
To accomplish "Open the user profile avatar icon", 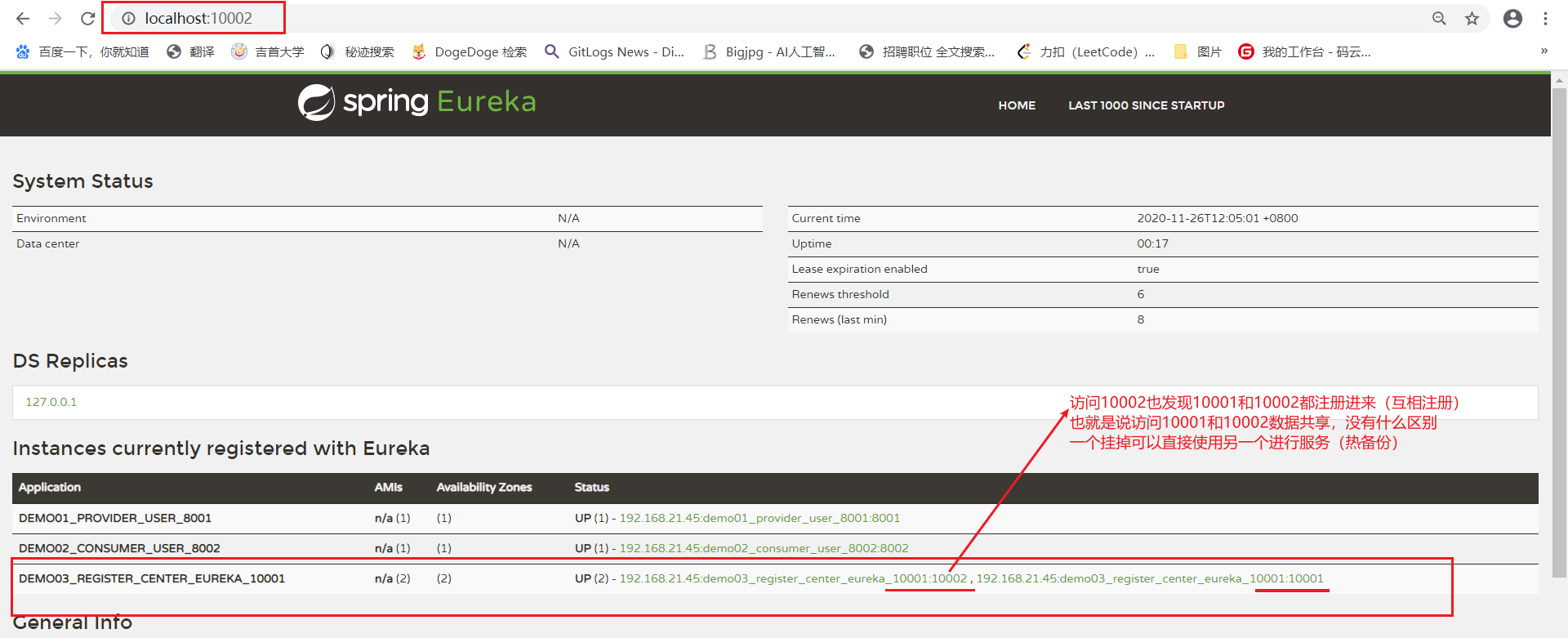I will coord(1512,18).
